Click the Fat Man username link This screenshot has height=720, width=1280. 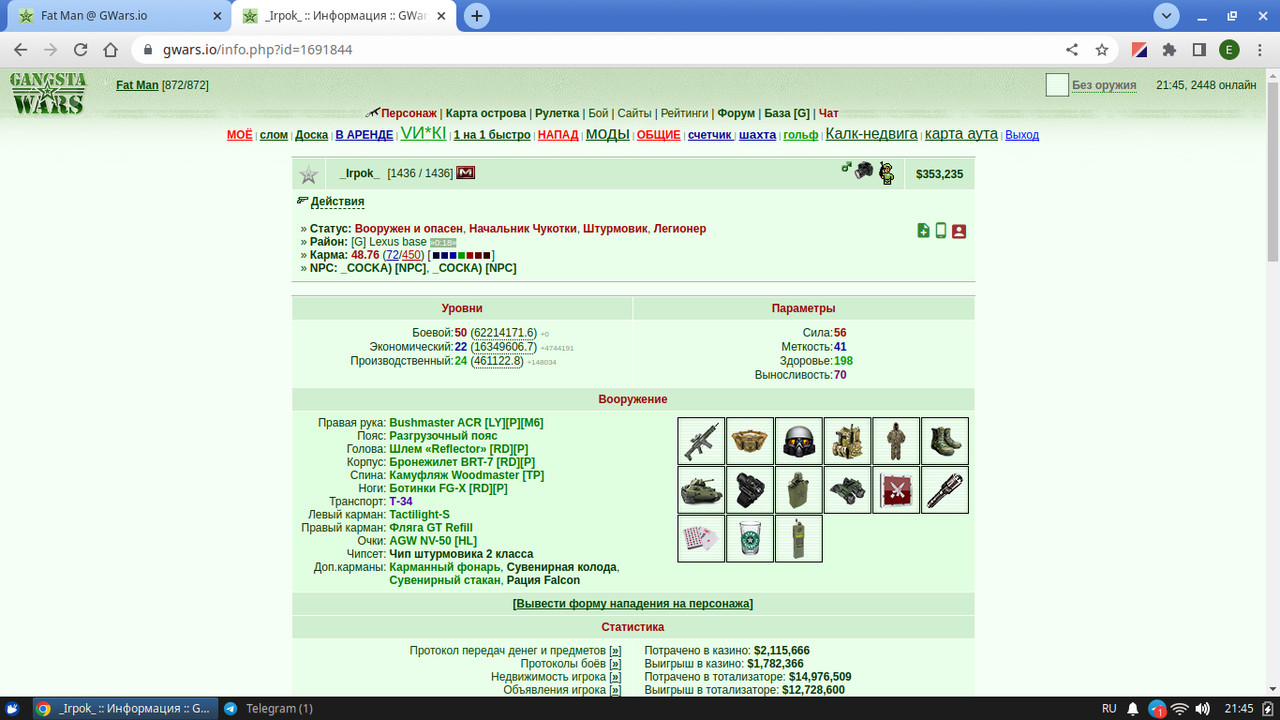pos(137,85)
